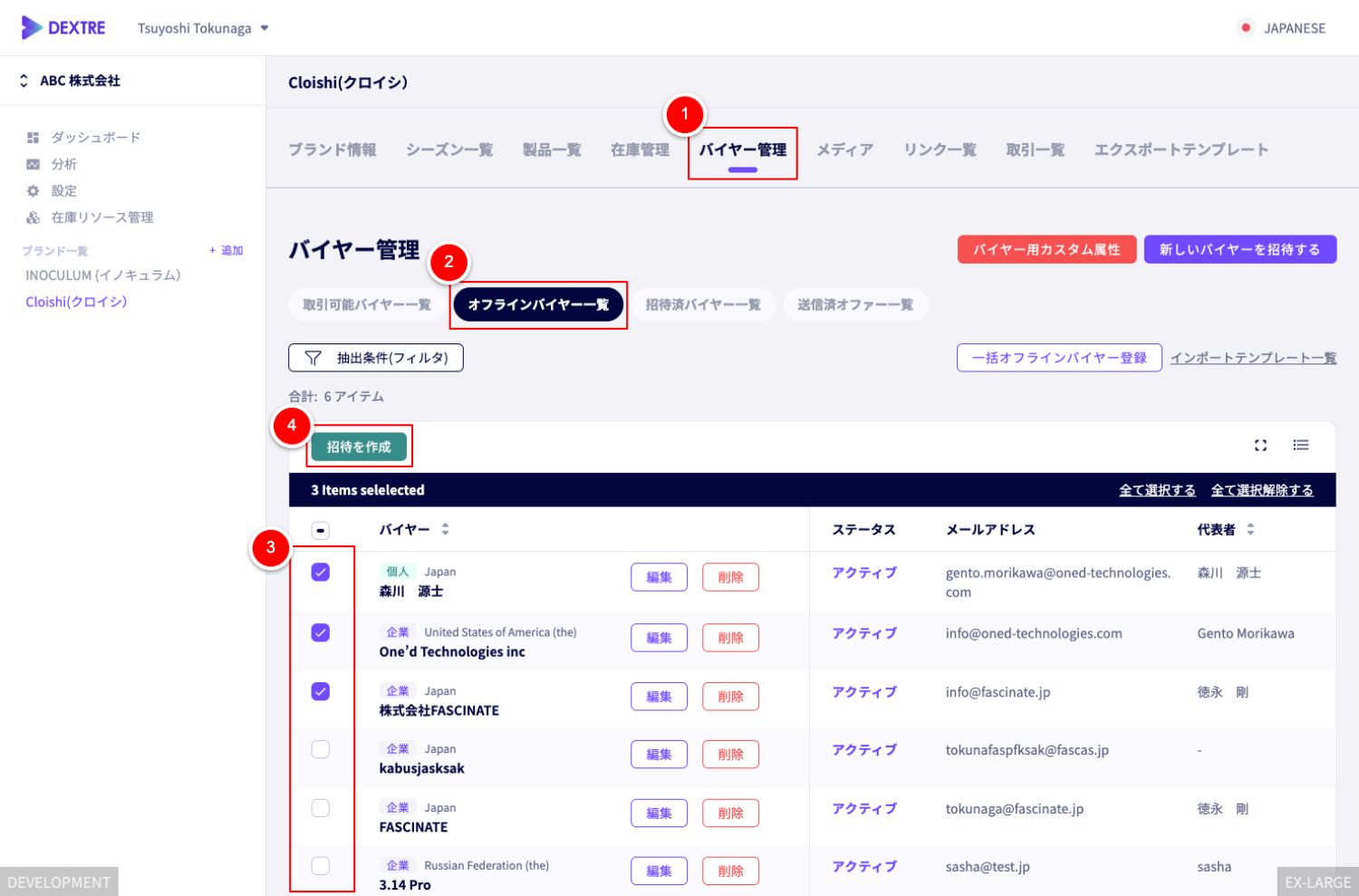1359x896 pixels.
Task: Toggle fullscreen table view icon
Action: click(1260, 445)
